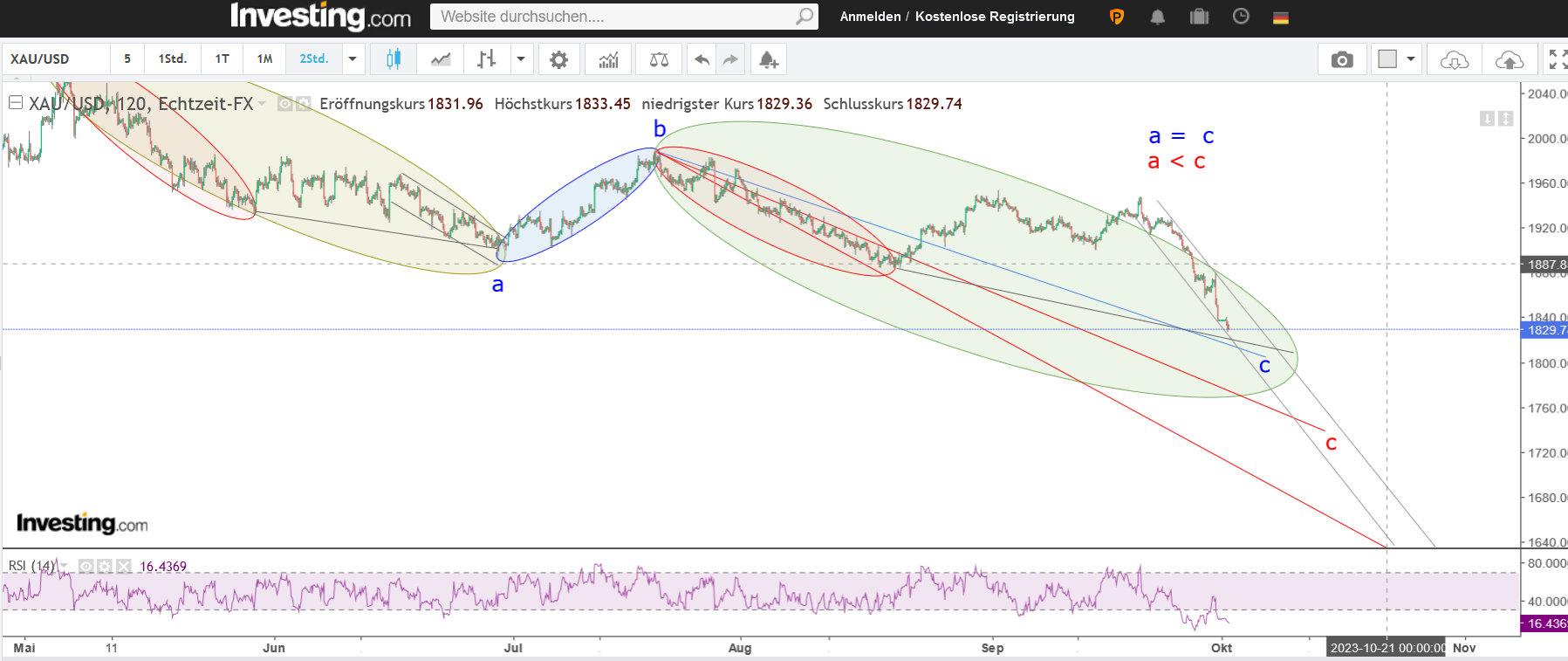Open RSI indicator settings gear
1568x661 pixels.
pyautogui.click(x=106, y=566)
